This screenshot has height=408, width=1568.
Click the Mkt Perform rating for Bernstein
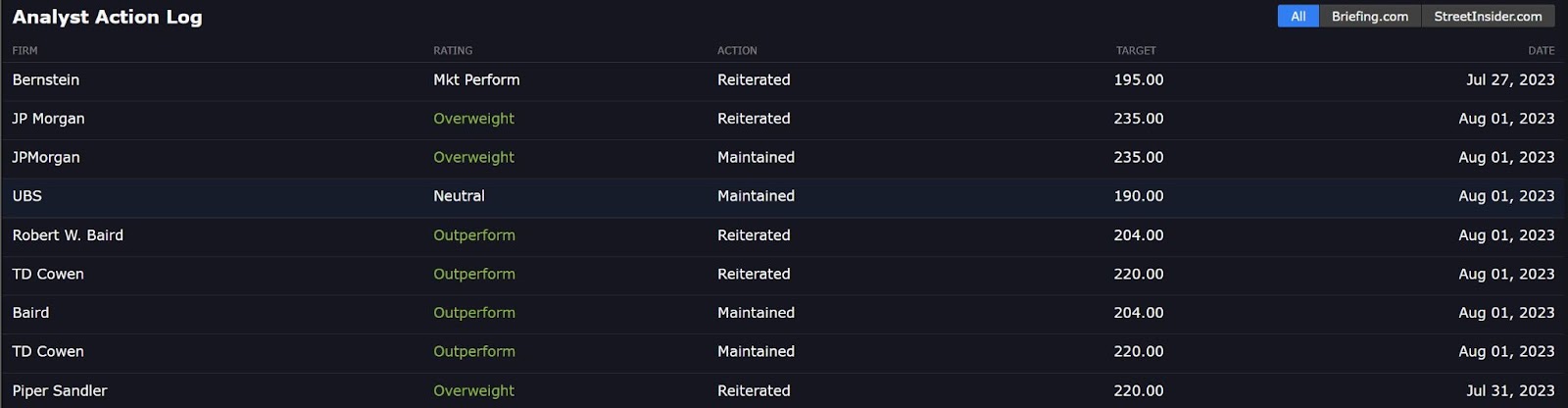[476, 80]
